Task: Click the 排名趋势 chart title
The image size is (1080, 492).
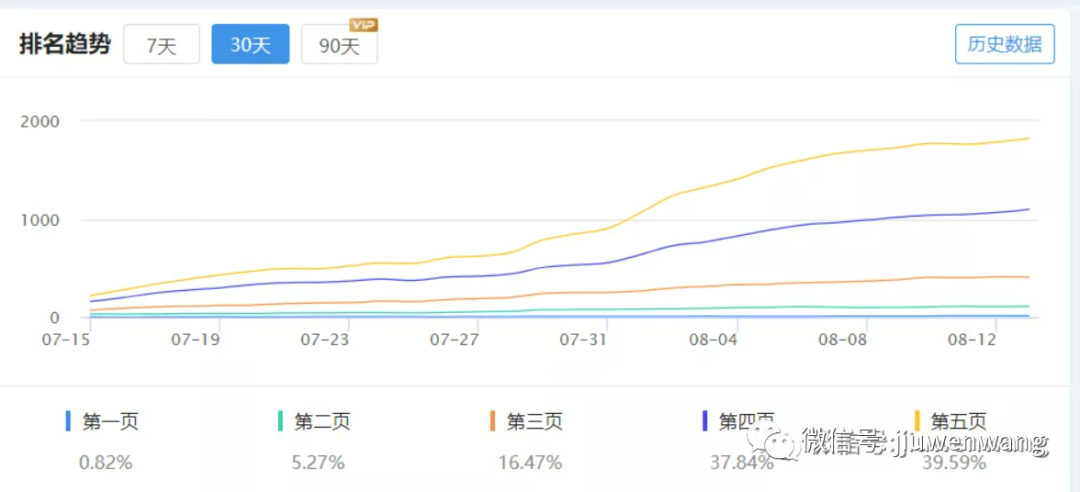Action: 65,44
